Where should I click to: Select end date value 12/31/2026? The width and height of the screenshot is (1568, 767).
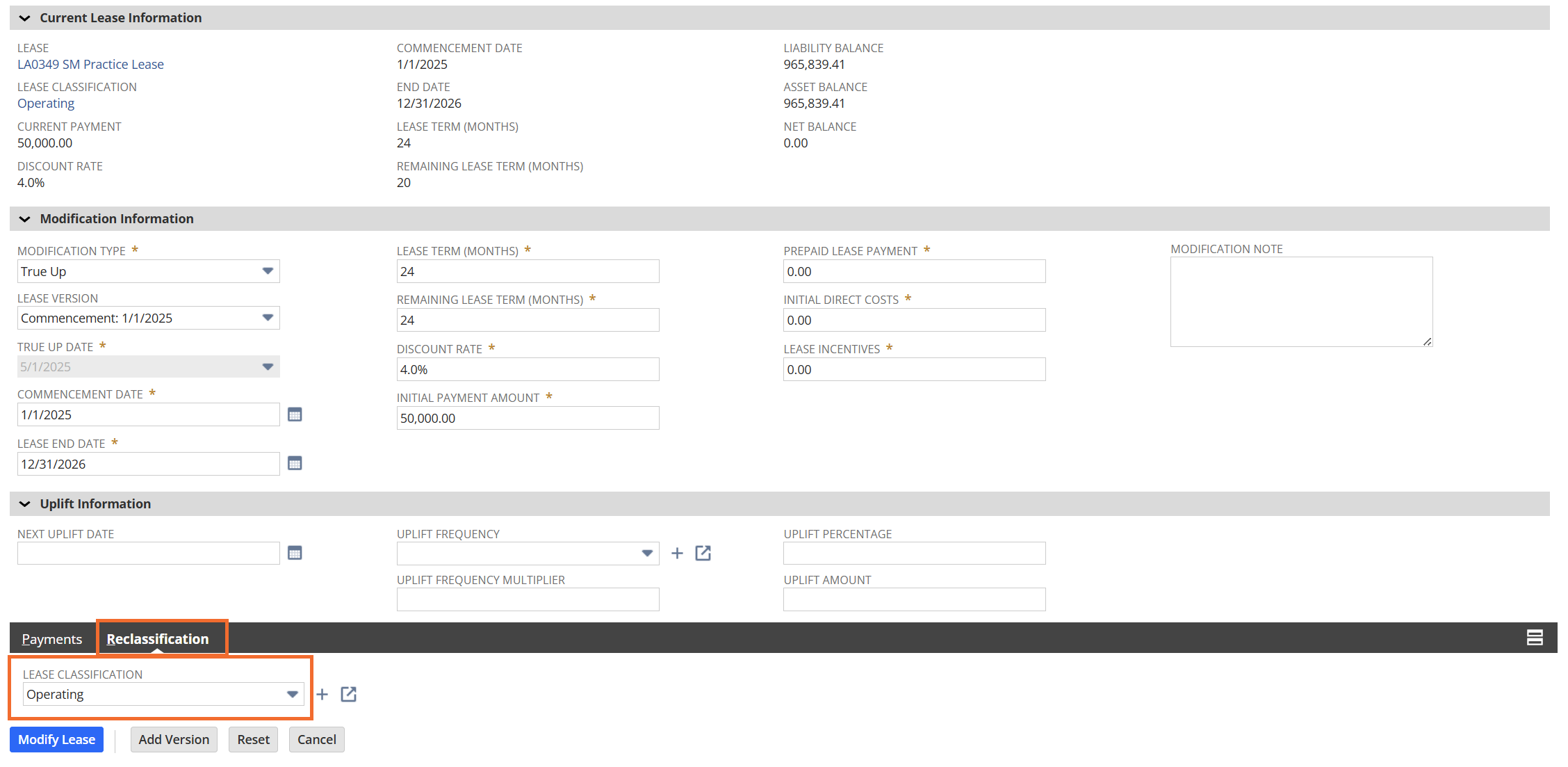(429, 103)
